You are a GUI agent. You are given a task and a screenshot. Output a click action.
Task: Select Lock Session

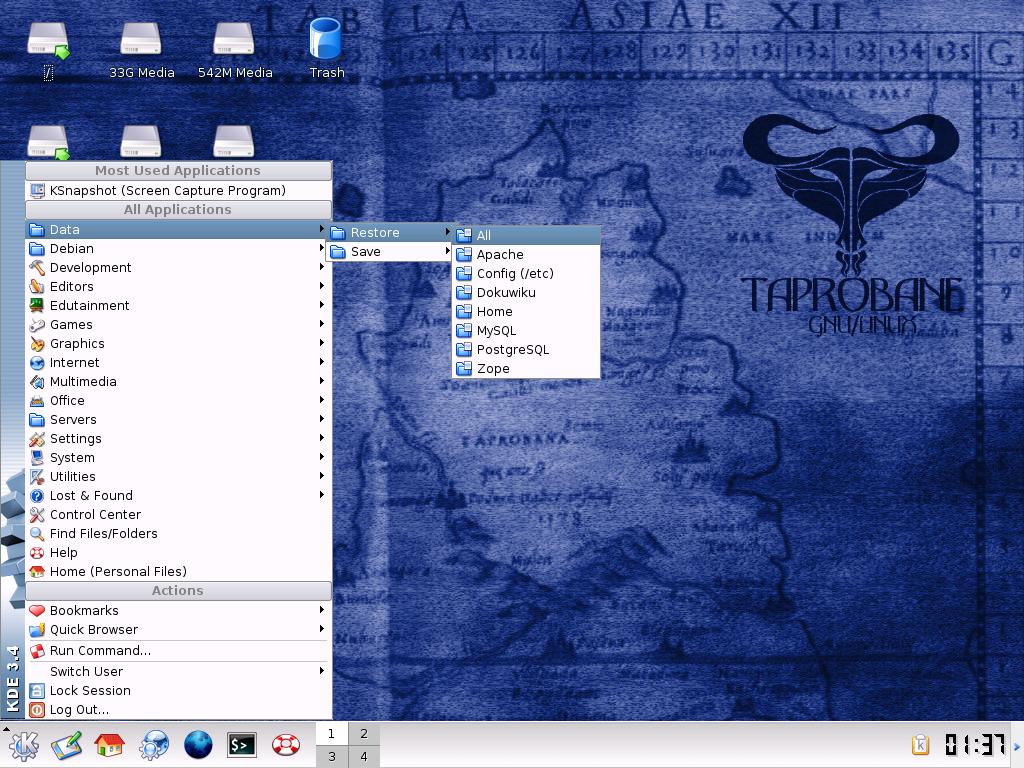tap(178, 690)
